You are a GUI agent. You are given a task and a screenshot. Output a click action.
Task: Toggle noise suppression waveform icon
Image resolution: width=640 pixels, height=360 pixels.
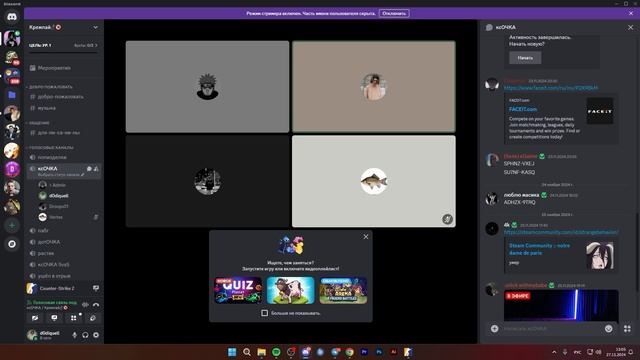click(x=85, y=304)
